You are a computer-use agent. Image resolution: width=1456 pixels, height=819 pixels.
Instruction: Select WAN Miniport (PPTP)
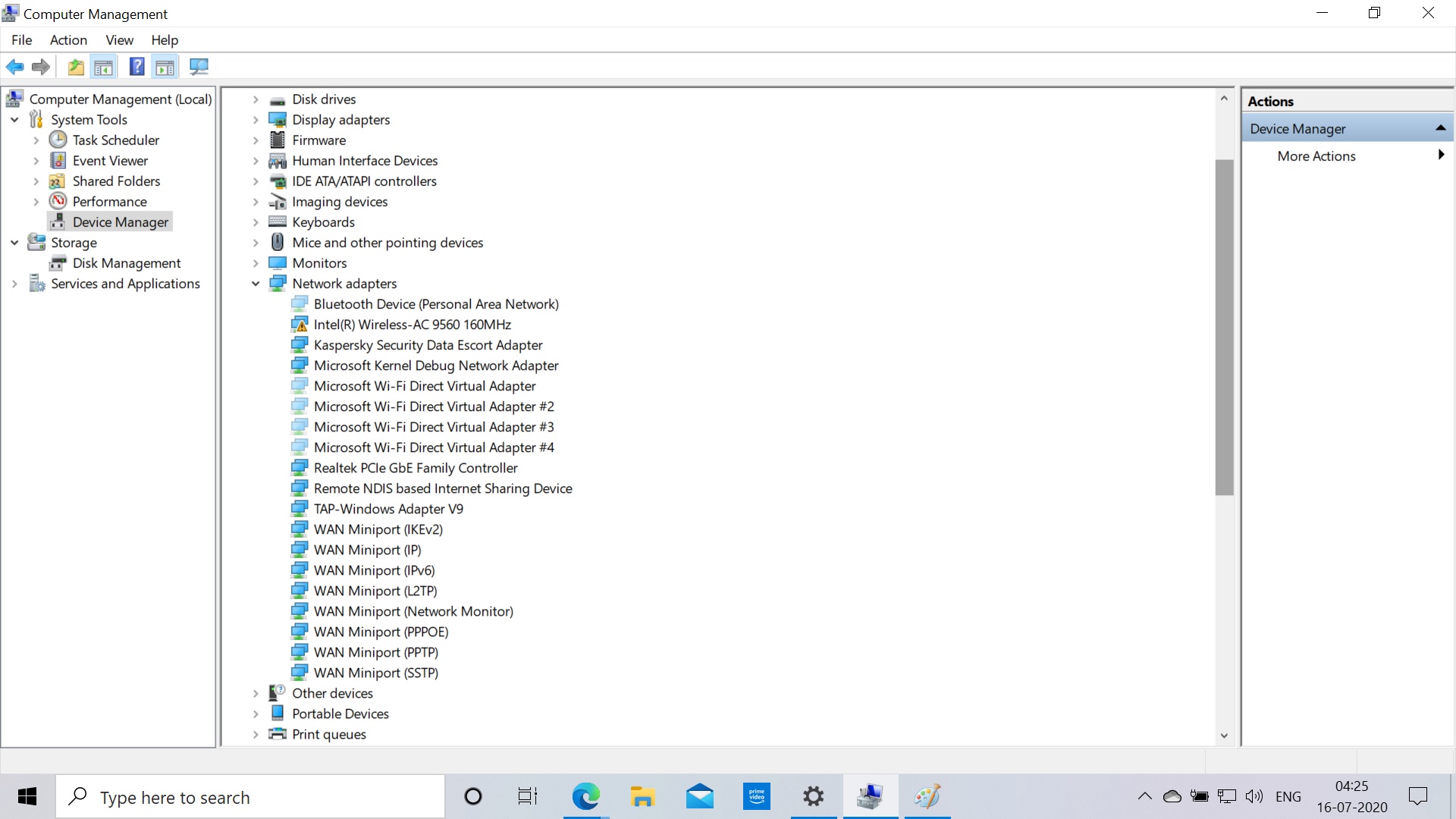tap(376, 652)
